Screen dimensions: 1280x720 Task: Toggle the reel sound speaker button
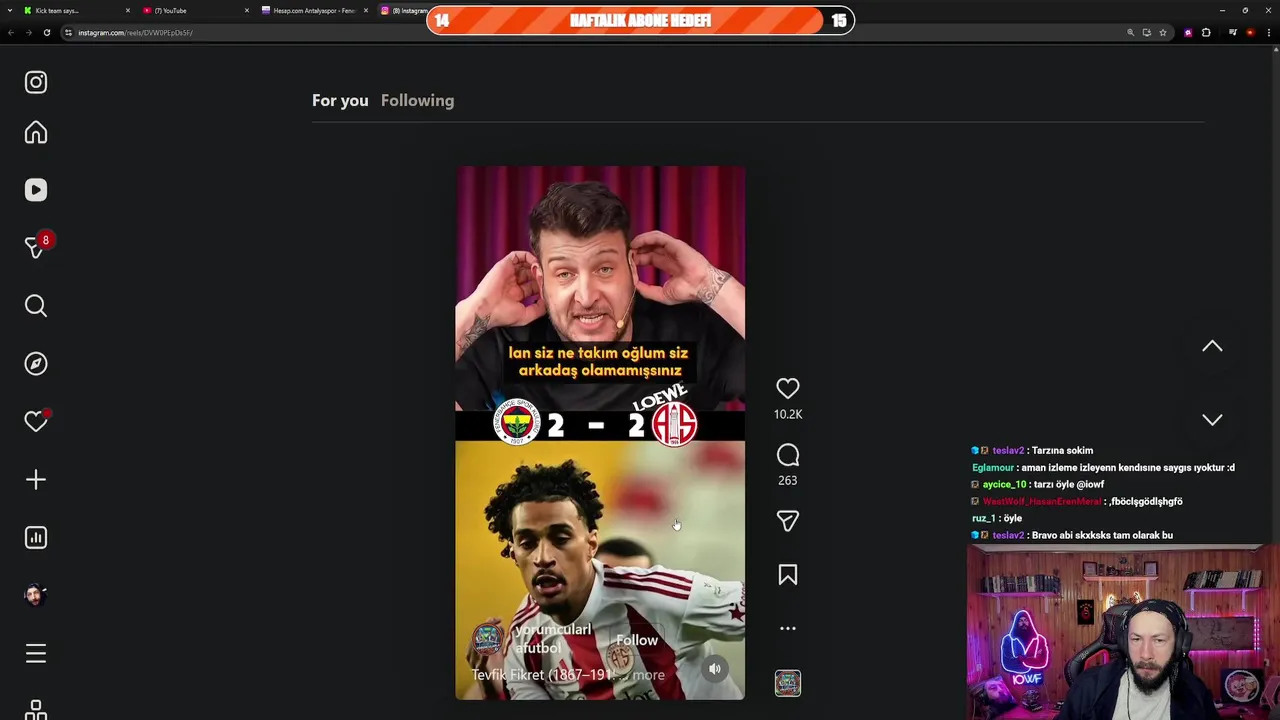[x=715, y=669]
